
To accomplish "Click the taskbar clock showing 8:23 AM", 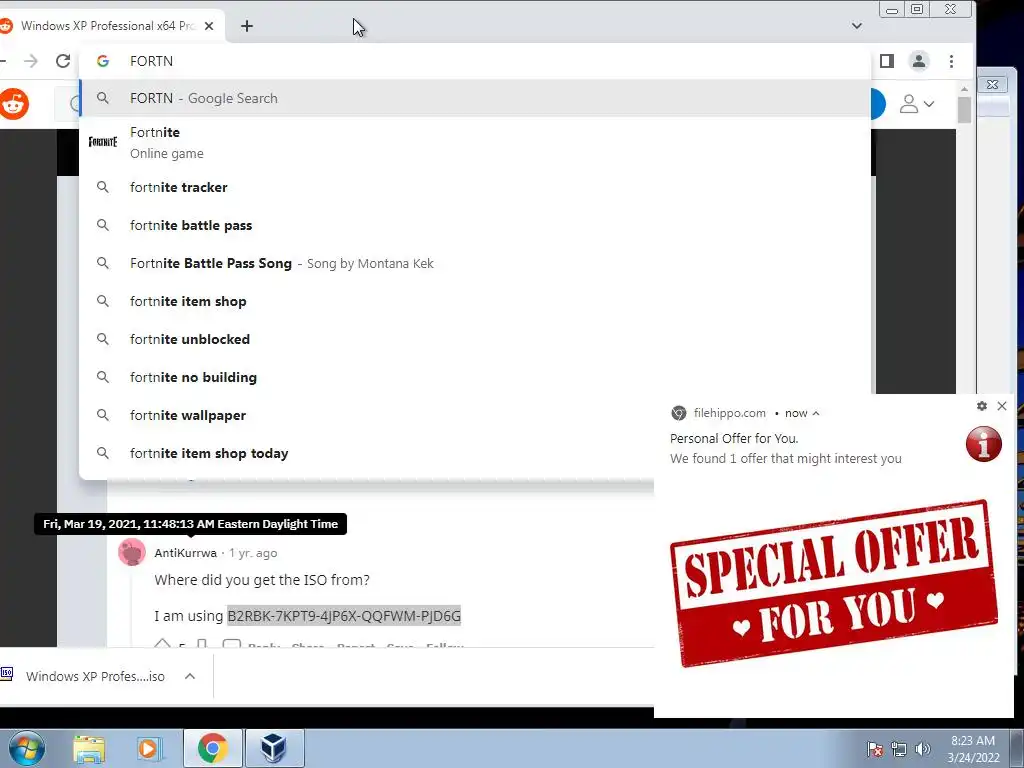I will (973, 749).
